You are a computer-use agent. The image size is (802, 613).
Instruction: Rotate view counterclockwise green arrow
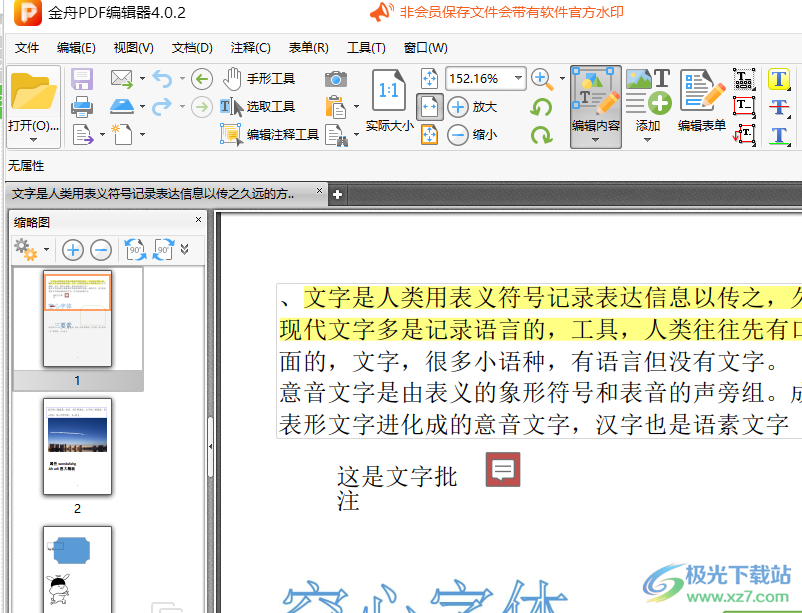541,107
